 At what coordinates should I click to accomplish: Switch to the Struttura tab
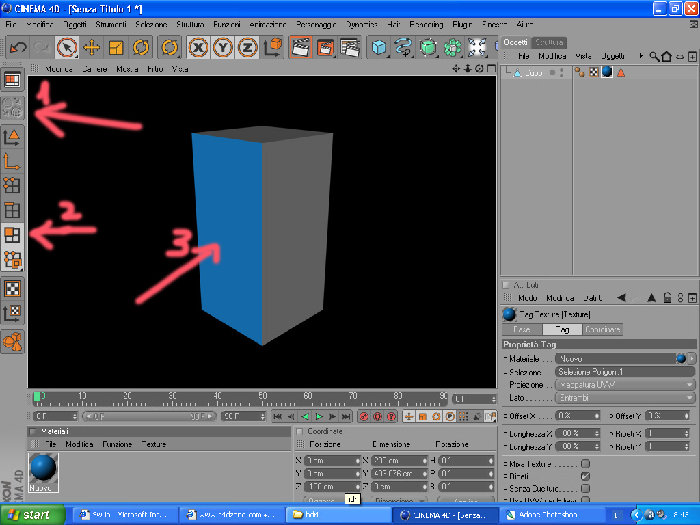pos(549,42)
